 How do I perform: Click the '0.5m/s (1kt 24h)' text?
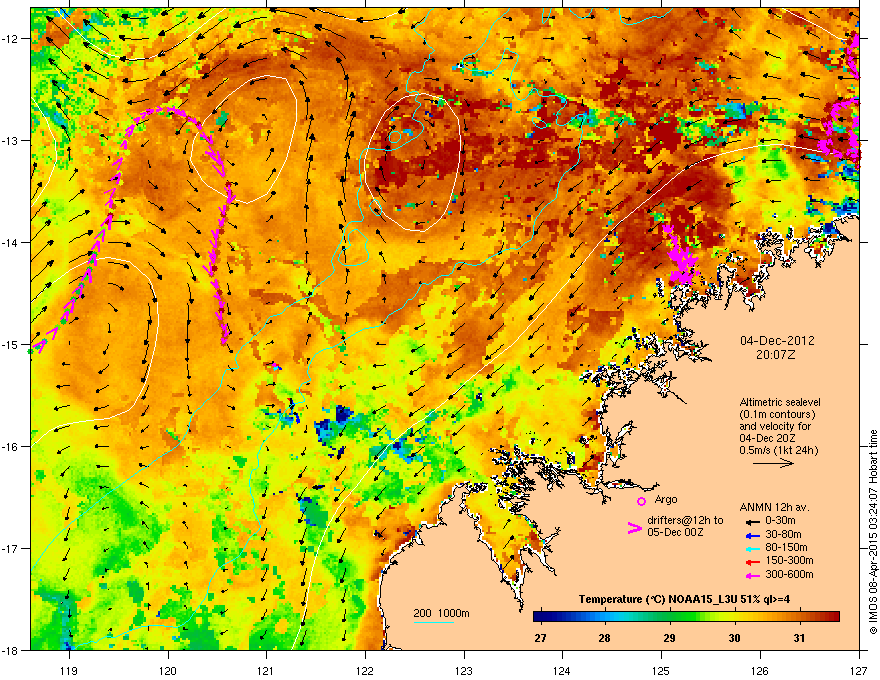[x=779, y=450]
